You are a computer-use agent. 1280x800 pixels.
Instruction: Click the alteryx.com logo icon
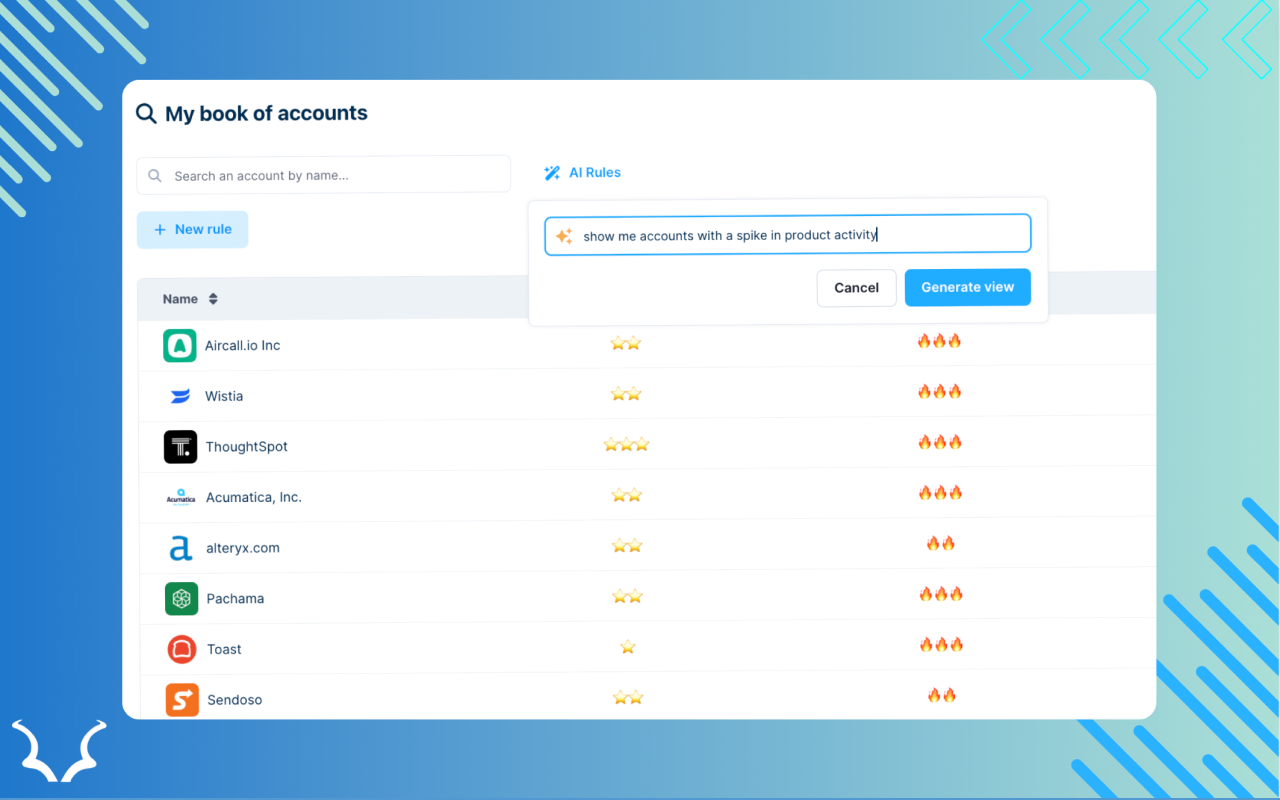pos(180,548)
